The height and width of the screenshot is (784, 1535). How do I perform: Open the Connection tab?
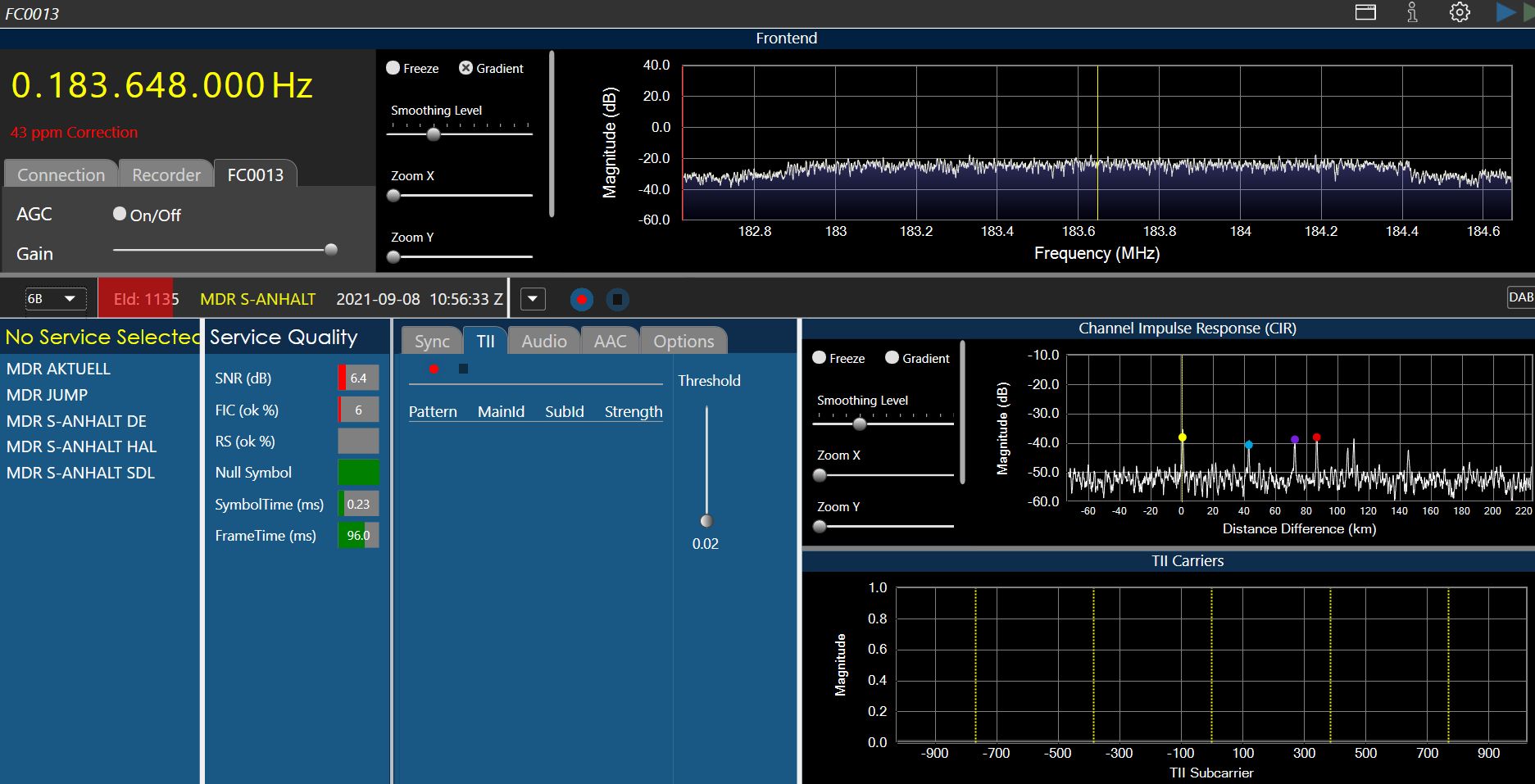[61, 174]
